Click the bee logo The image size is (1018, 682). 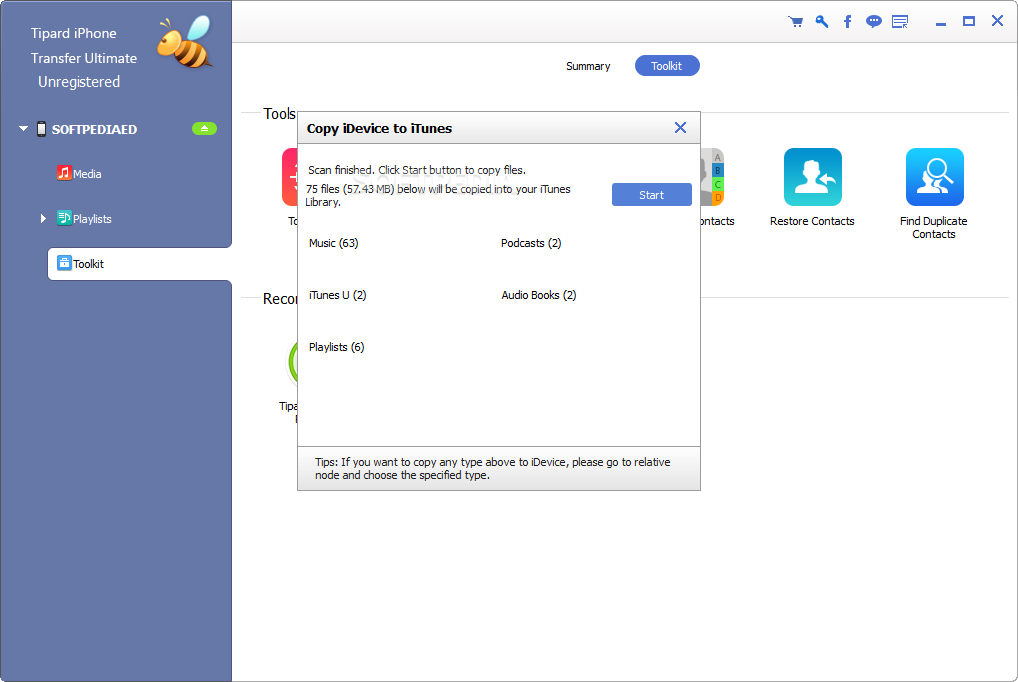click(184, 43)
